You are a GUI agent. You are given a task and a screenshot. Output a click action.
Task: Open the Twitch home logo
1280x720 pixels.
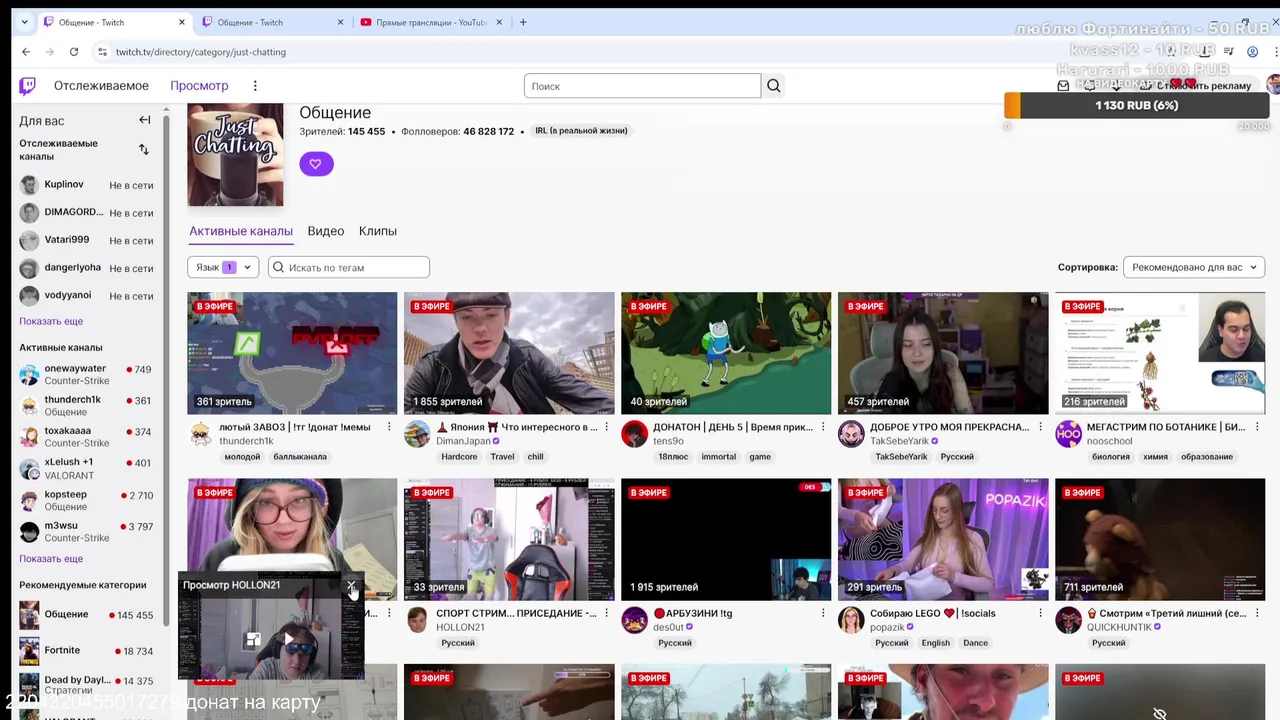pyautogui.click(x=27, y=86)
